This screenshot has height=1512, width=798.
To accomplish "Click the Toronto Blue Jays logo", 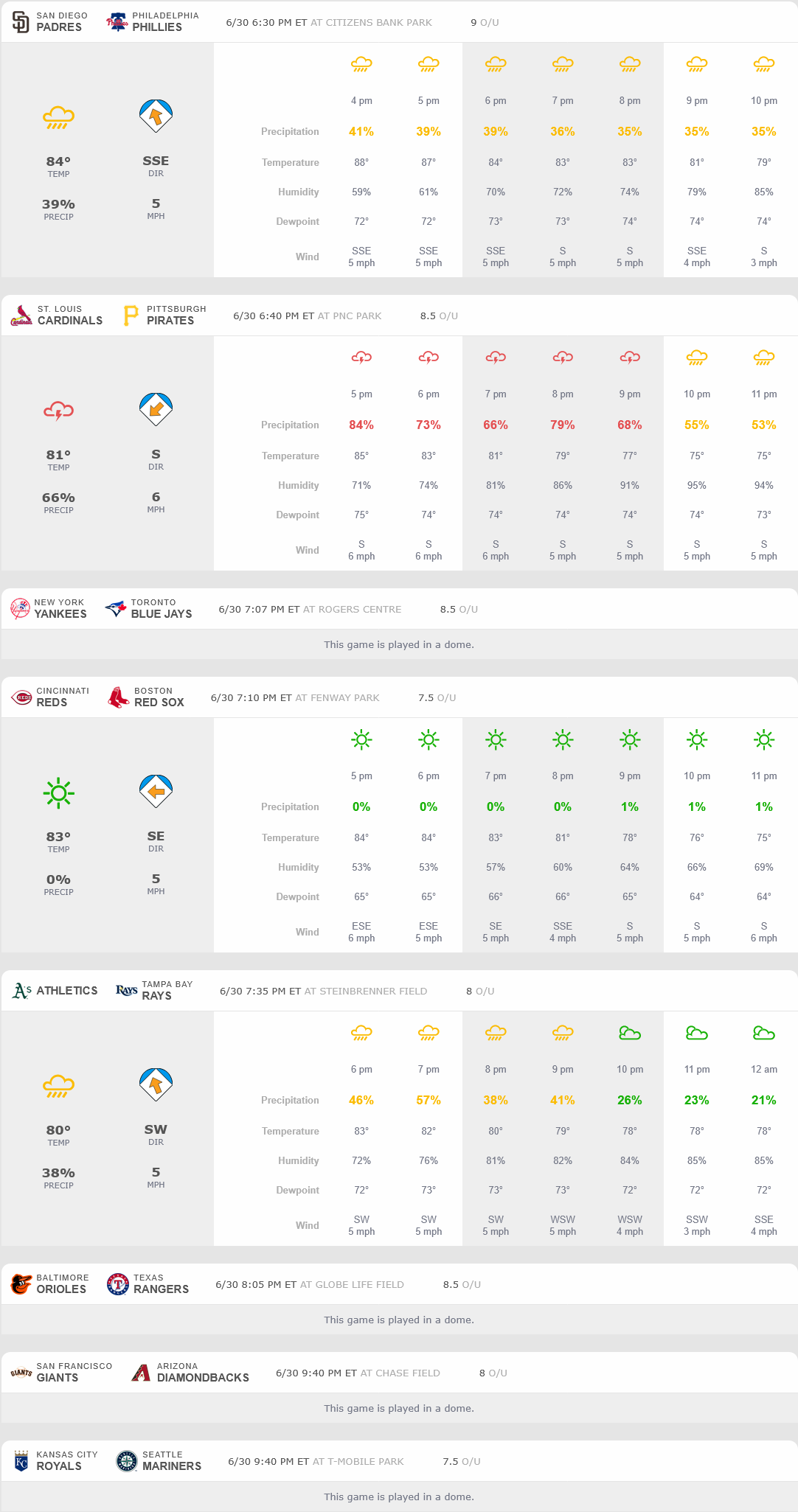I will point(115,609).
